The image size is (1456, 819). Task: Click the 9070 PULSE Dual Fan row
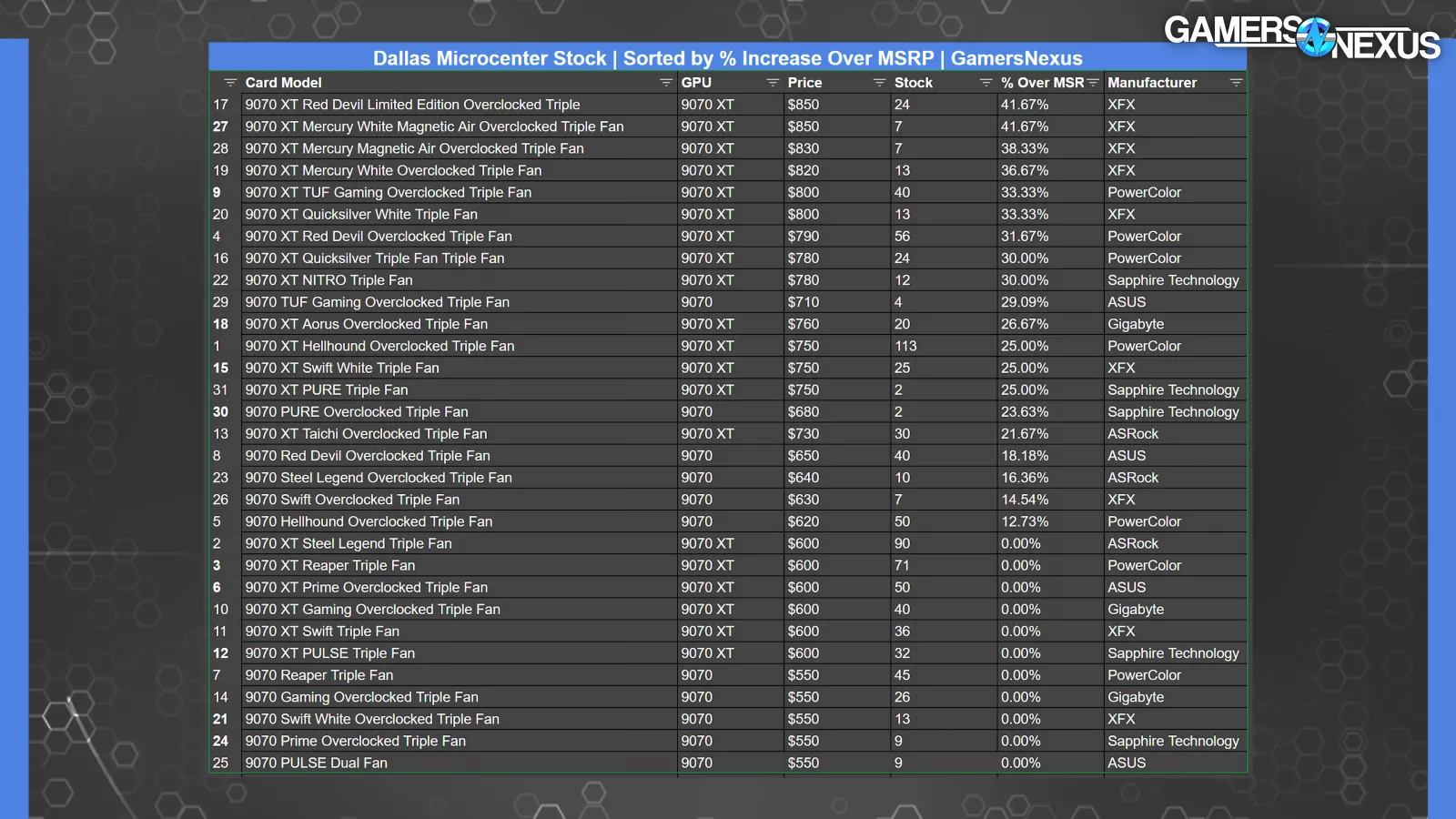(316, 763)
